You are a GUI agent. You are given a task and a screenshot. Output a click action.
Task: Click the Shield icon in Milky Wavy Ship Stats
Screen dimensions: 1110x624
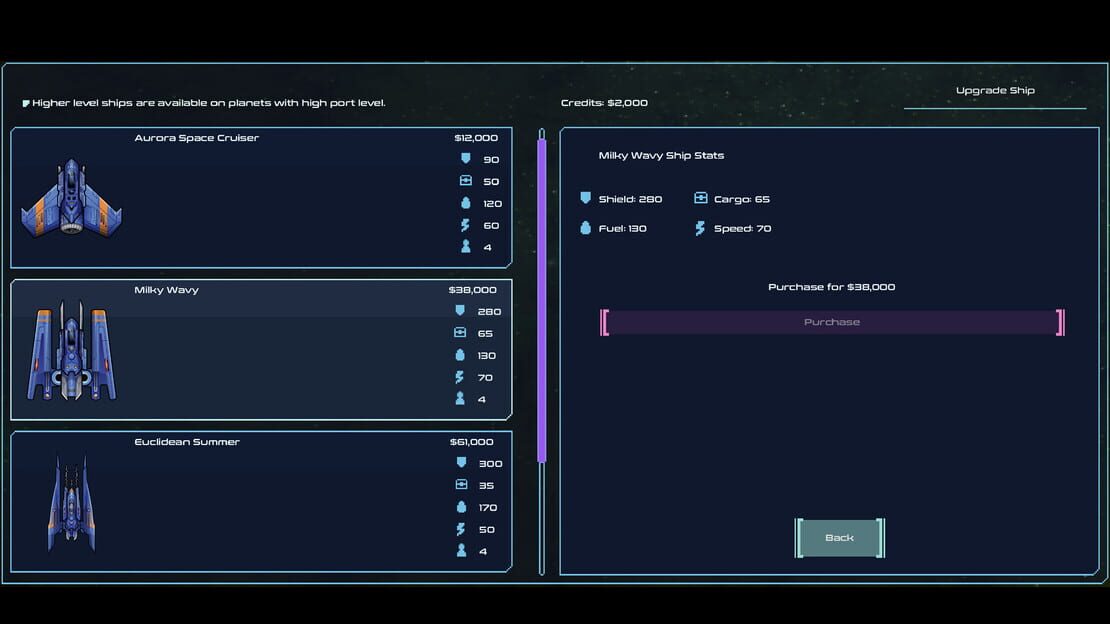coord(585,198)
